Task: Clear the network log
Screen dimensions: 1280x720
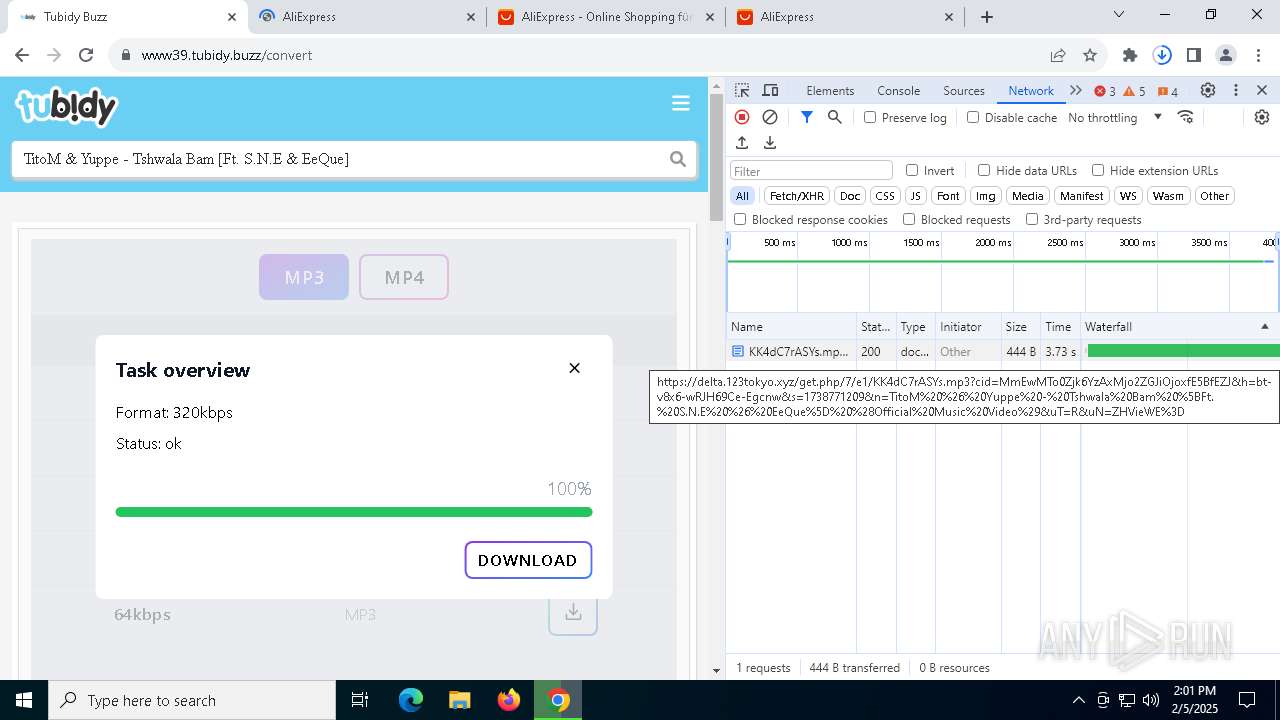Action: (770, 117)
